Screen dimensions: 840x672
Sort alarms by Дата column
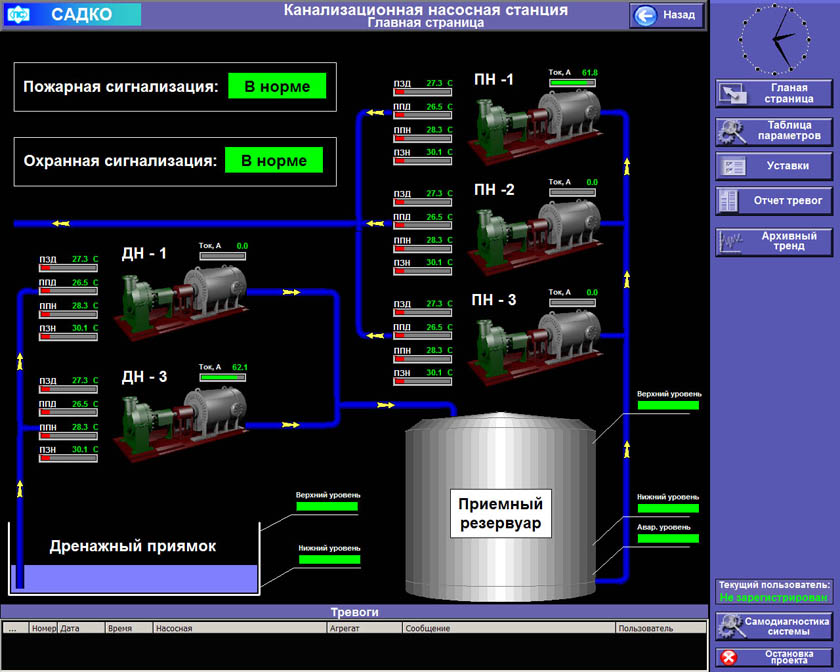point(81,628)
